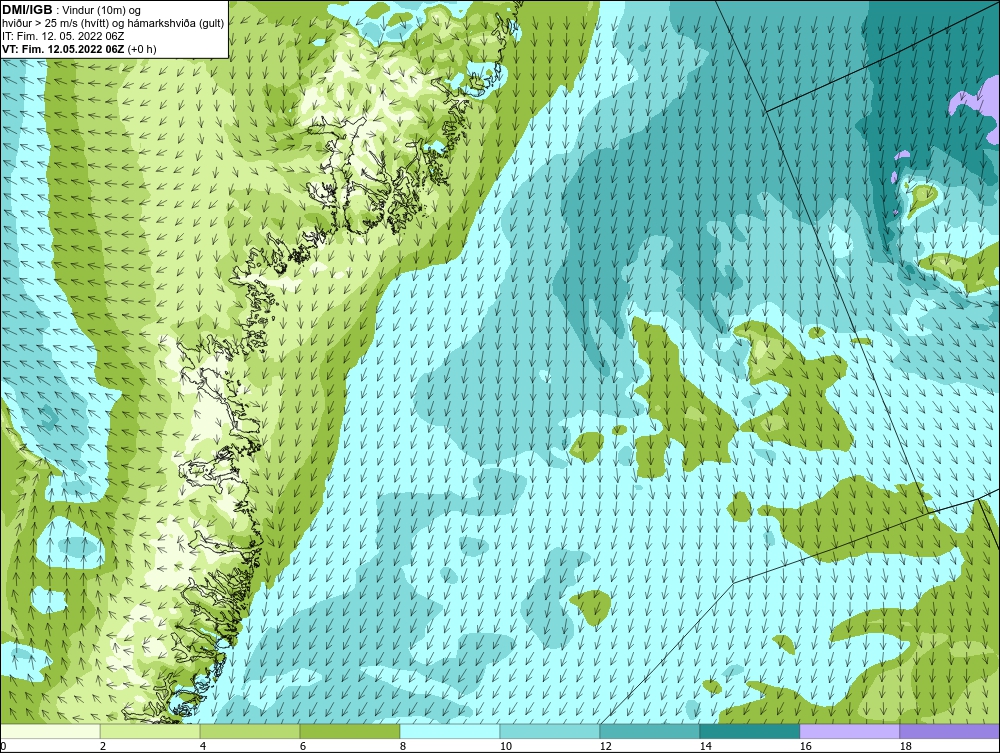Click the 4–6 m/s green legend swatch
This screenshot has height=753, width=1000.
(250, 731)
